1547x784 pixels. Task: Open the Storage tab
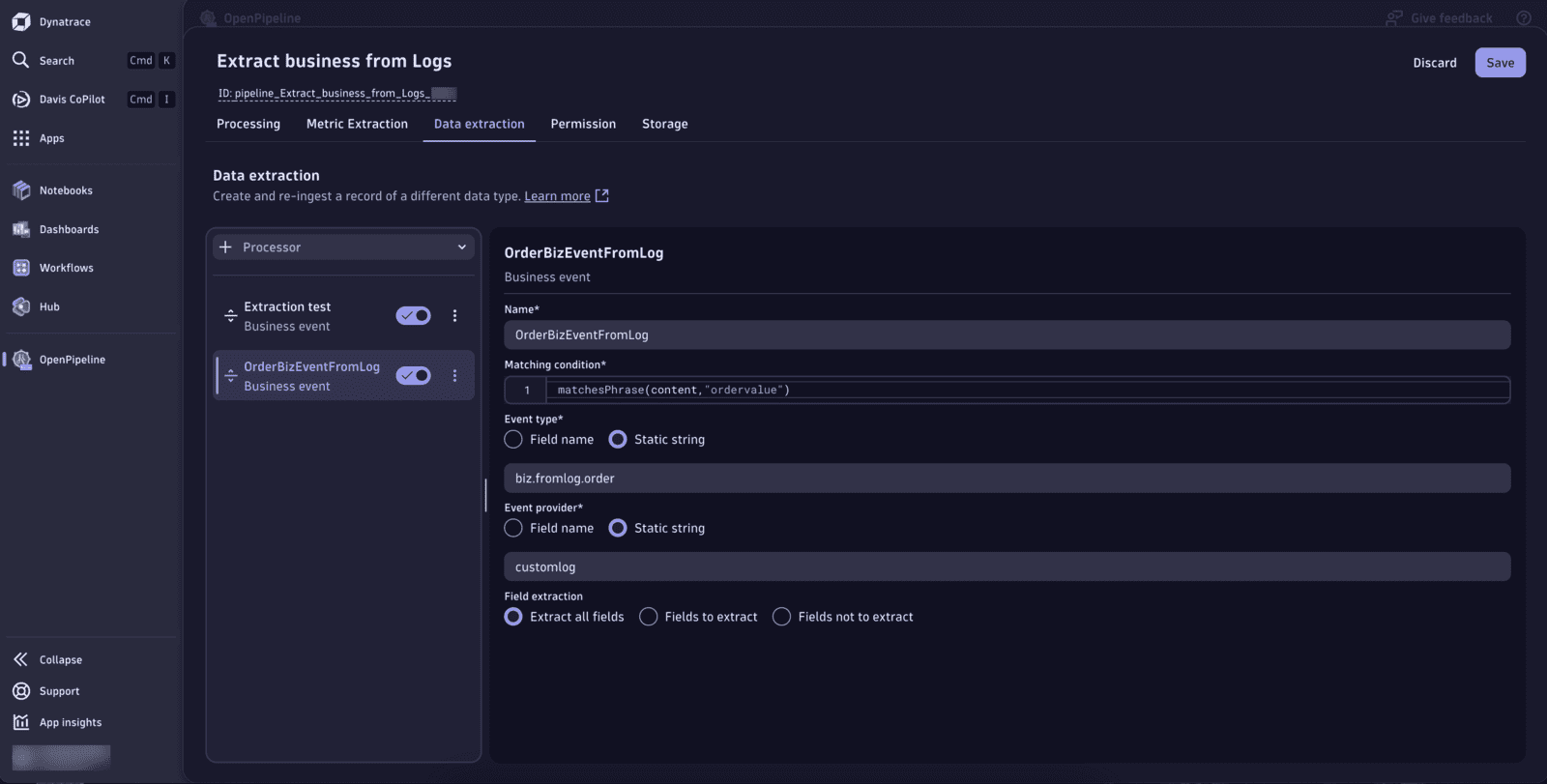point(665,124)
